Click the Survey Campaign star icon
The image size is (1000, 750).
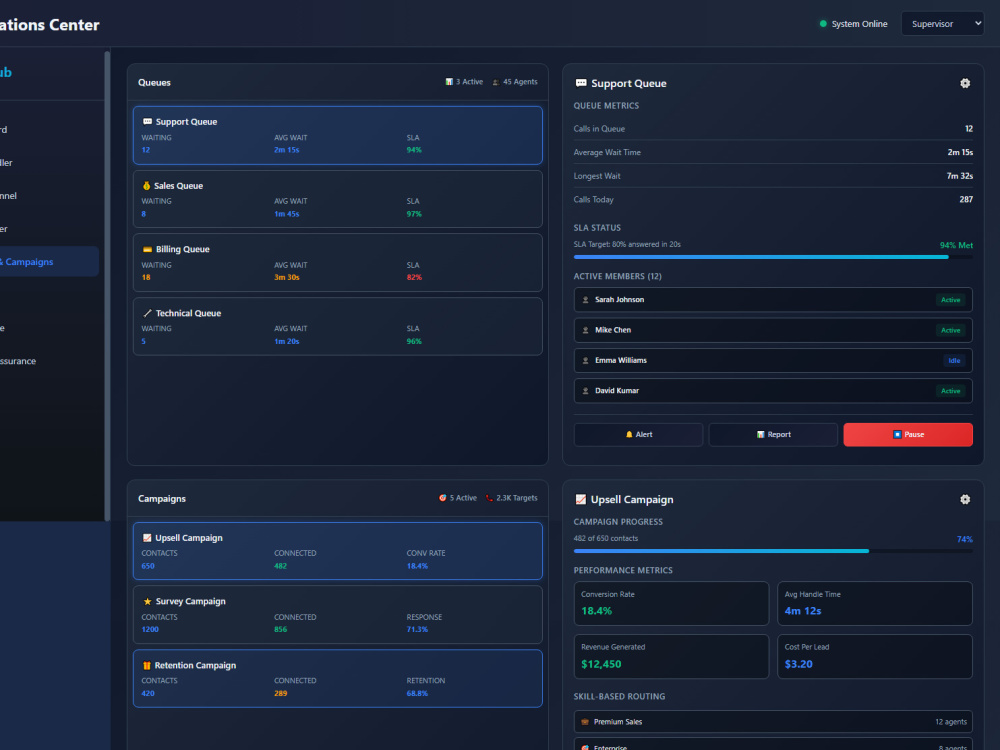pyautogui.click(x=147, y=601)
